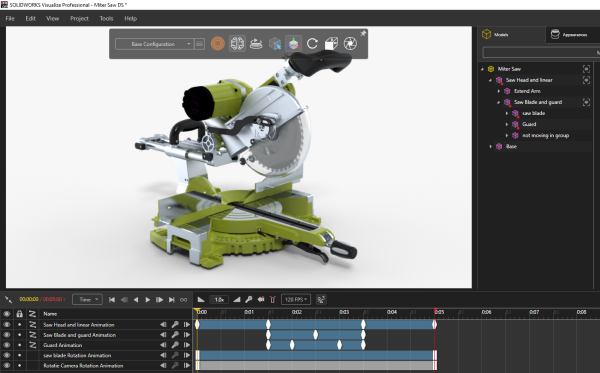The image size is (600, 373).
Task: Open the Help menu
Action: click(130, 18)
